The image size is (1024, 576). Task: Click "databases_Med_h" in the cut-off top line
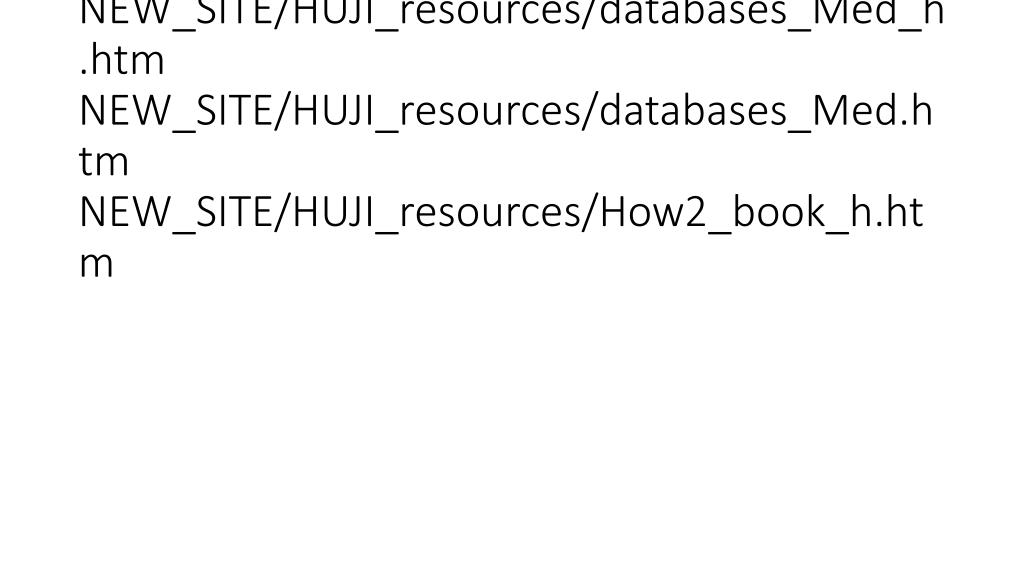[x=772, y=13]
